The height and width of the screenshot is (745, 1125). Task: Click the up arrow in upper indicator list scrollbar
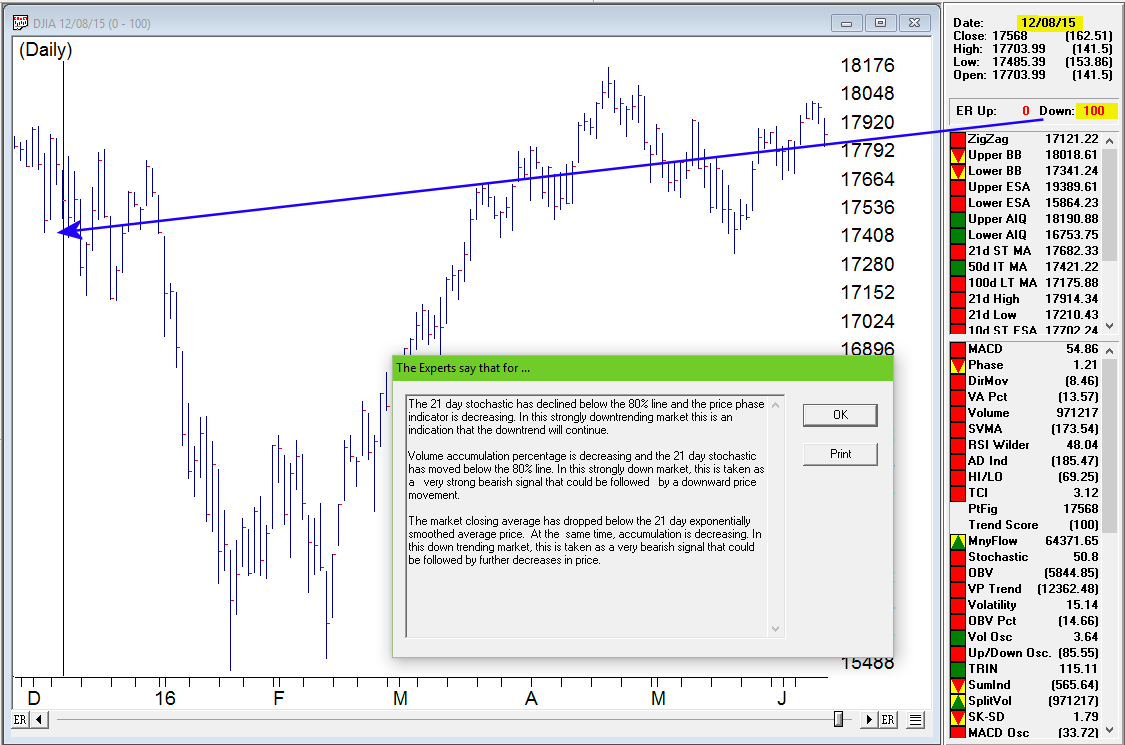pyautogui.click(x=1109, y=141)
